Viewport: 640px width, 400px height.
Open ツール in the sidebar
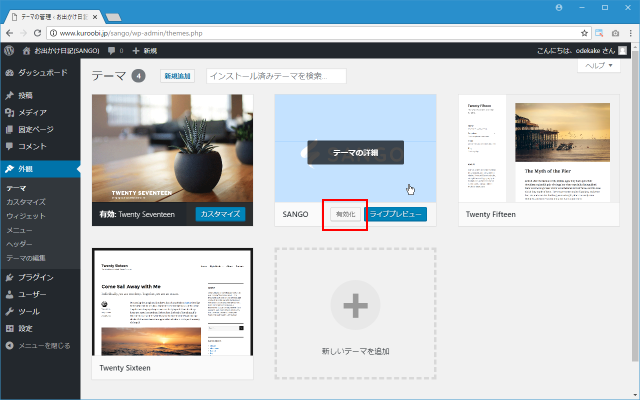pos(40,311)
